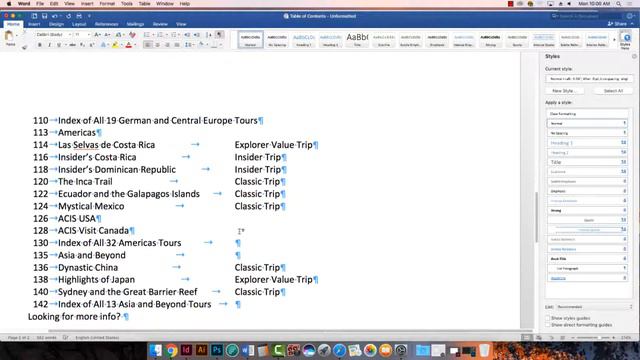Image resolution: width=640 pixels, height=360 pixels.
Task: Open the Format menu in menu bar
Action: [x=107, y=4]
